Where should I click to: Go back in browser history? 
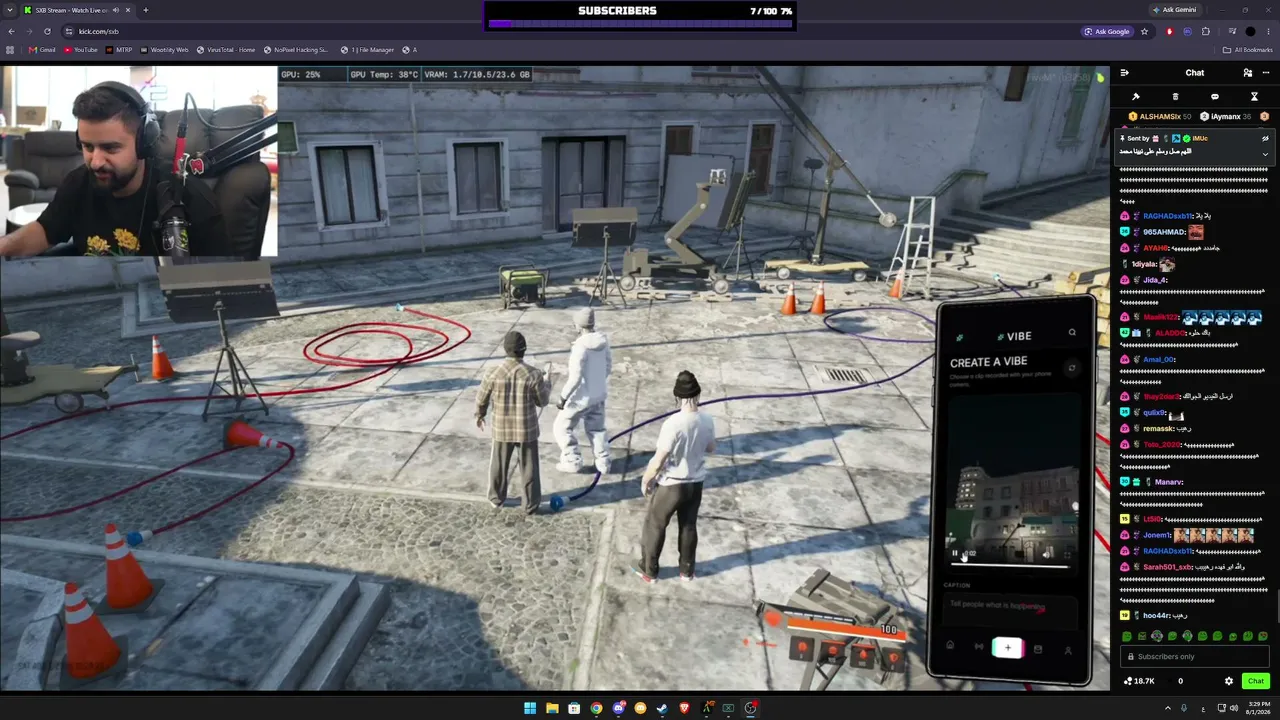(11, 31)
